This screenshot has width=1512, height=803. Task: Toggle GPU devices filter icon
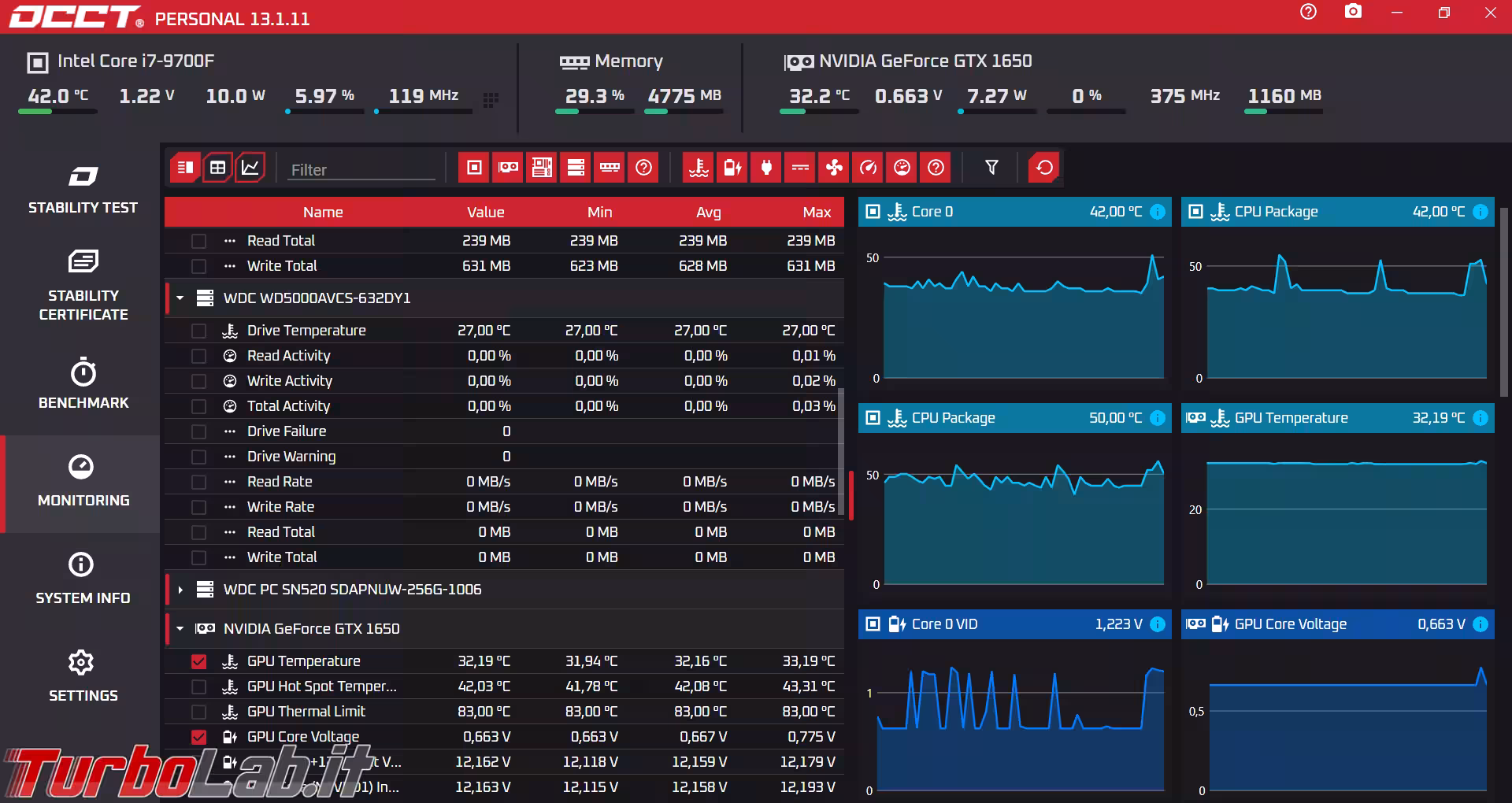point(508,168)
